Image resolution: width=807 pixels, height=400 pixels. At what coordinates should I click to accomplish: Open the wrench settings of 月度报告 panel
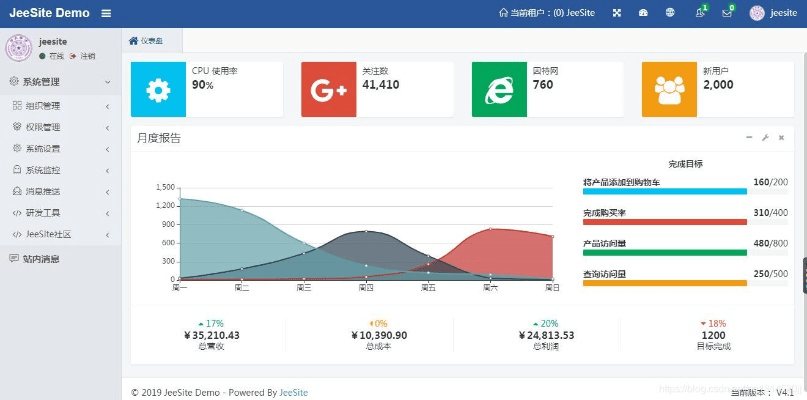tap(765, 138)
